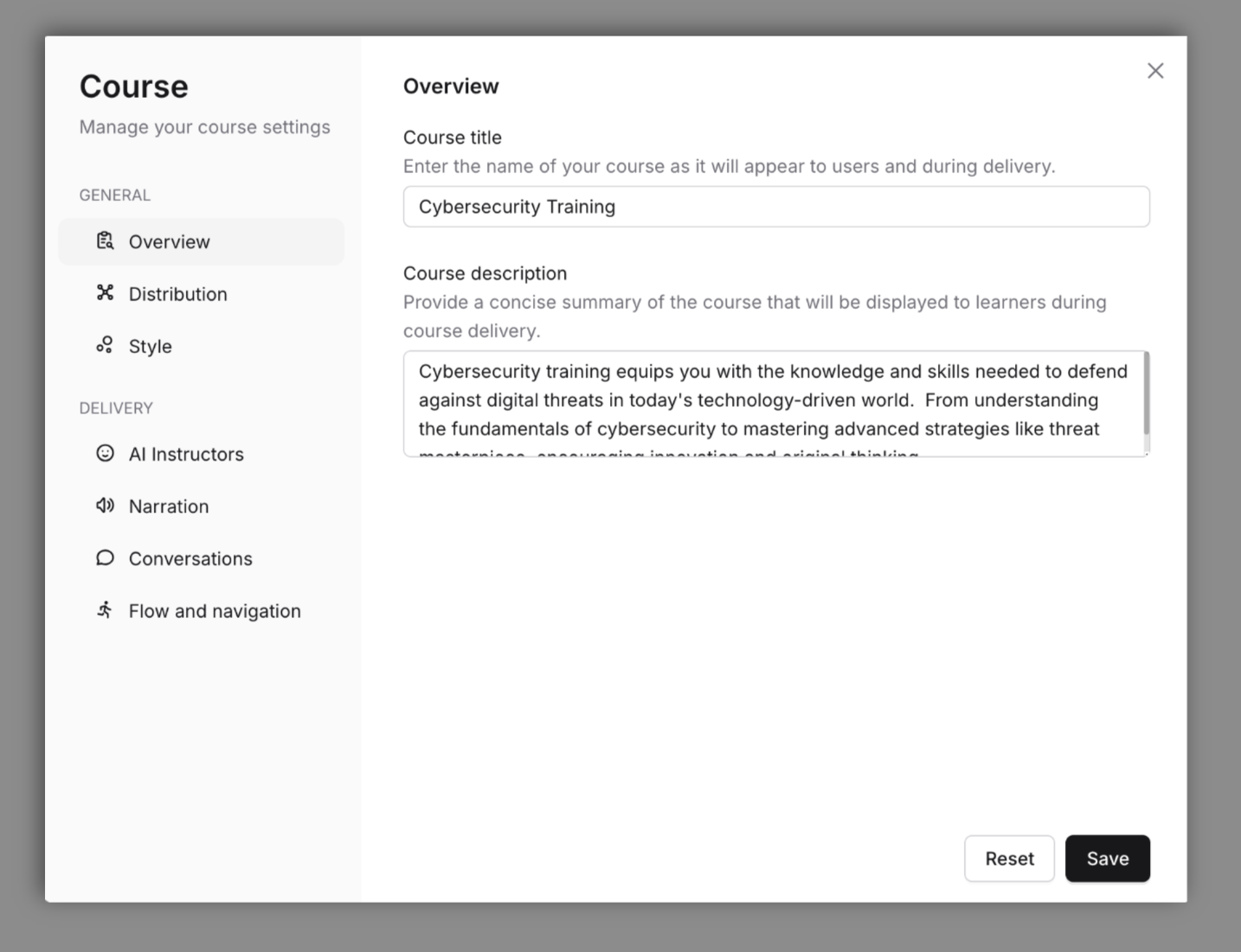
Task: Click the GENERAL section header
Action: pyautogui.click(x=114, y=195)
